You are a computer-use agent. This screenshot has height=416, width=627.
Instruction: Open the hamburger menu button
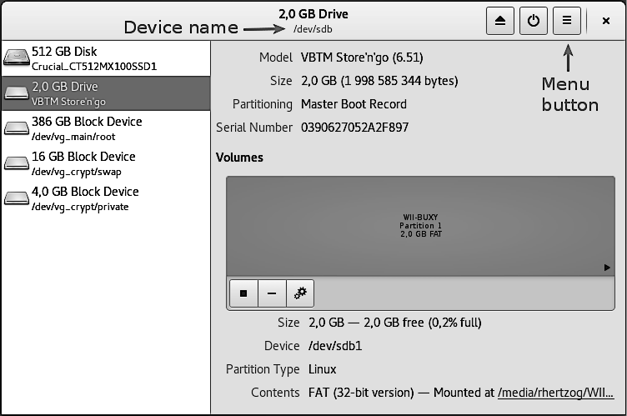coord(565,20)
